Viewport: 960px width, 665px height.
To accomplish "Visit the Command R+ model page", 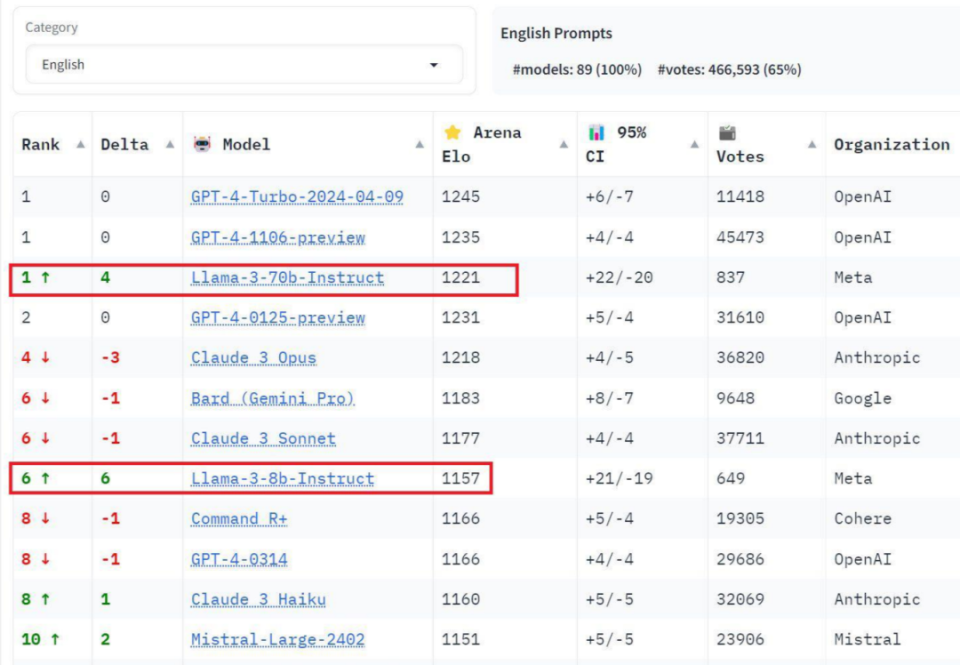I will coord(239,519).
